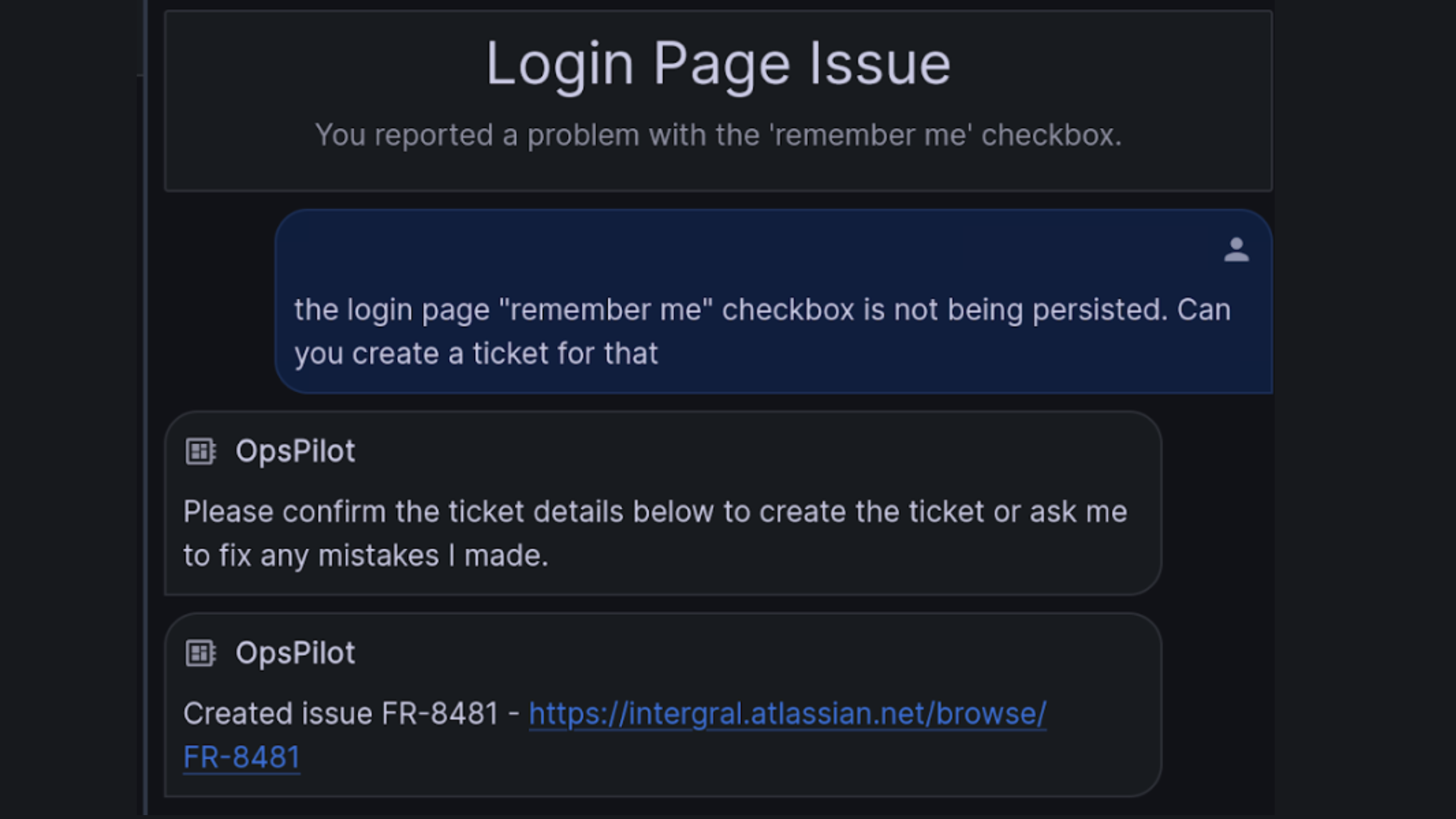Click the user avatar icon in blue message
Screen dimensions: 1456x819
[1236, 250]
